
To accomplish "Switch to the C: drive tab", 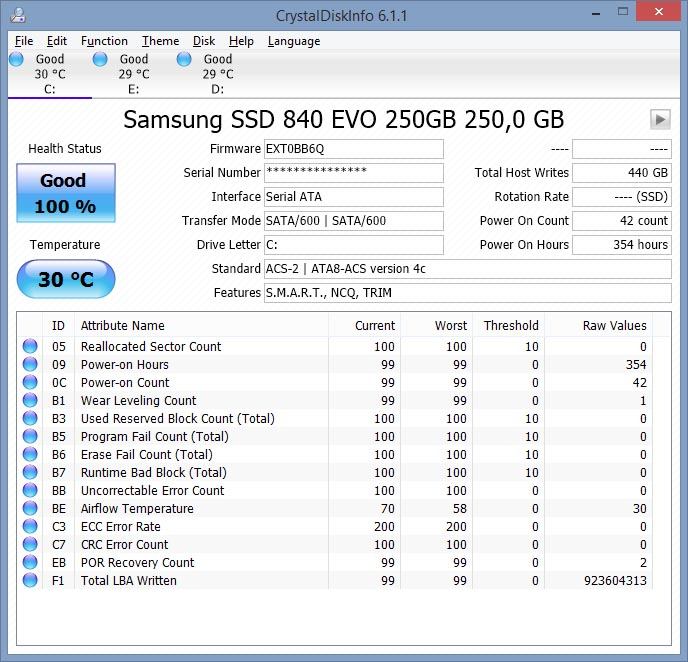I will tap(50, 74).
